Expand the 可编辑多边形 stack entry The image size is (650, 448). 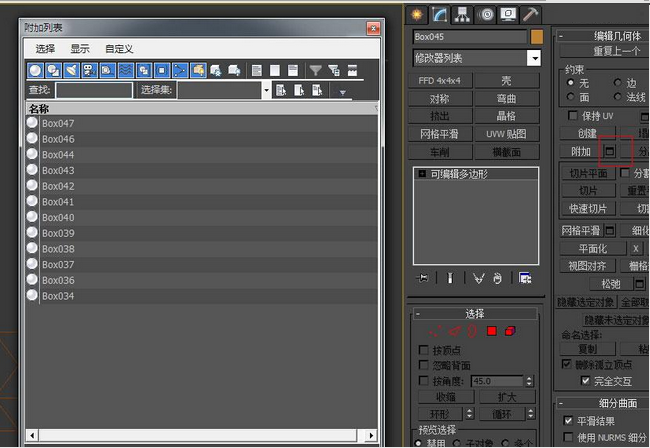[422, 174]
